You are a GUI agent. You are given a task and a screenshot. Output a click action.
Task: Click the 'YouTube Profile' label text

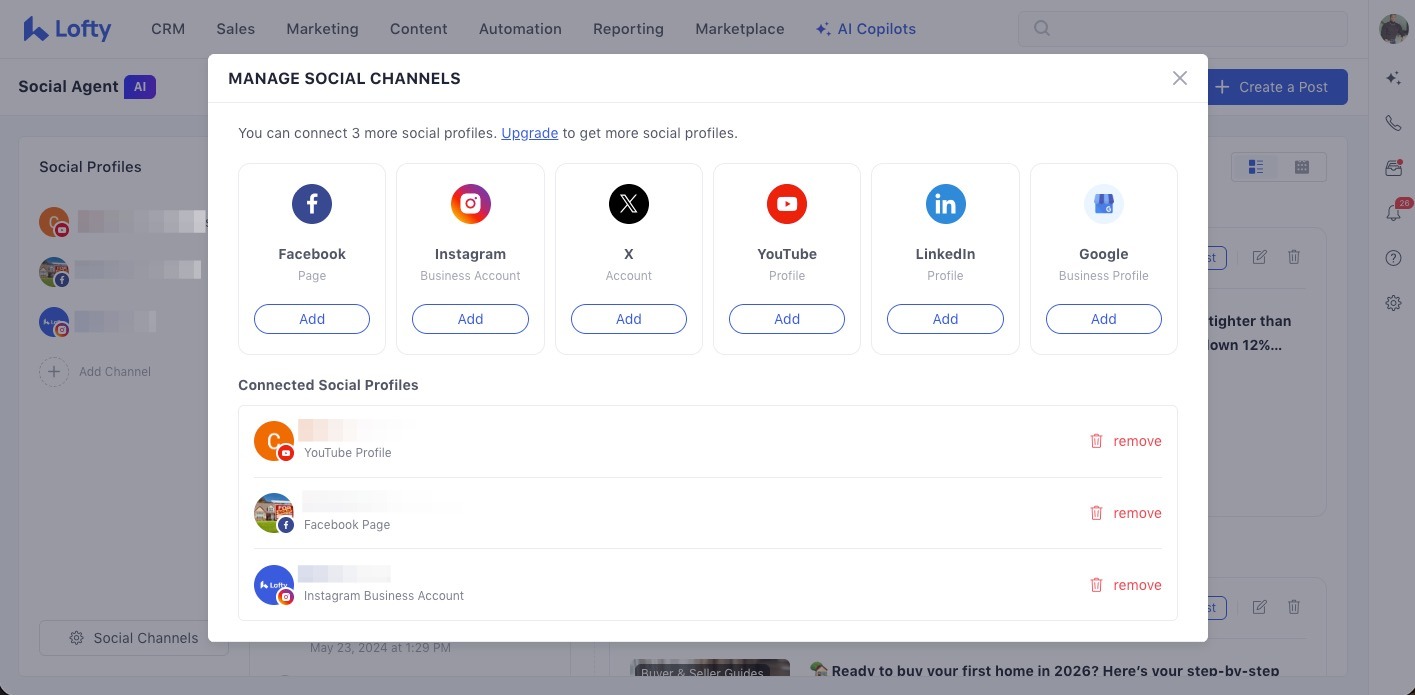pos(348,453)
